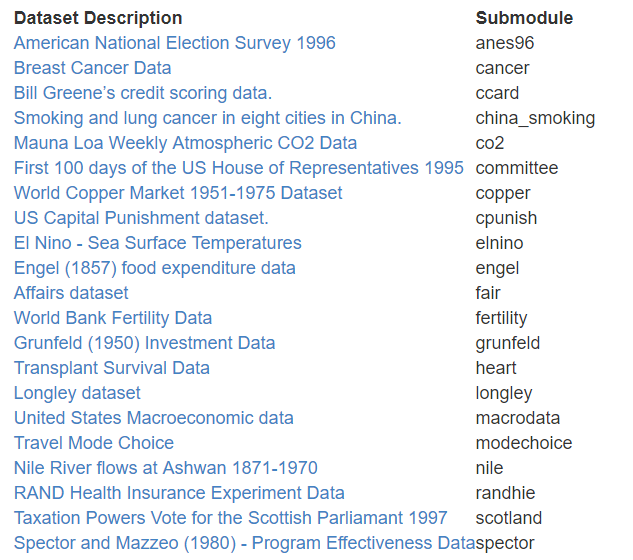
Task: Open Engel (1857) food expenditure data
Action: (x=155, y=268)
